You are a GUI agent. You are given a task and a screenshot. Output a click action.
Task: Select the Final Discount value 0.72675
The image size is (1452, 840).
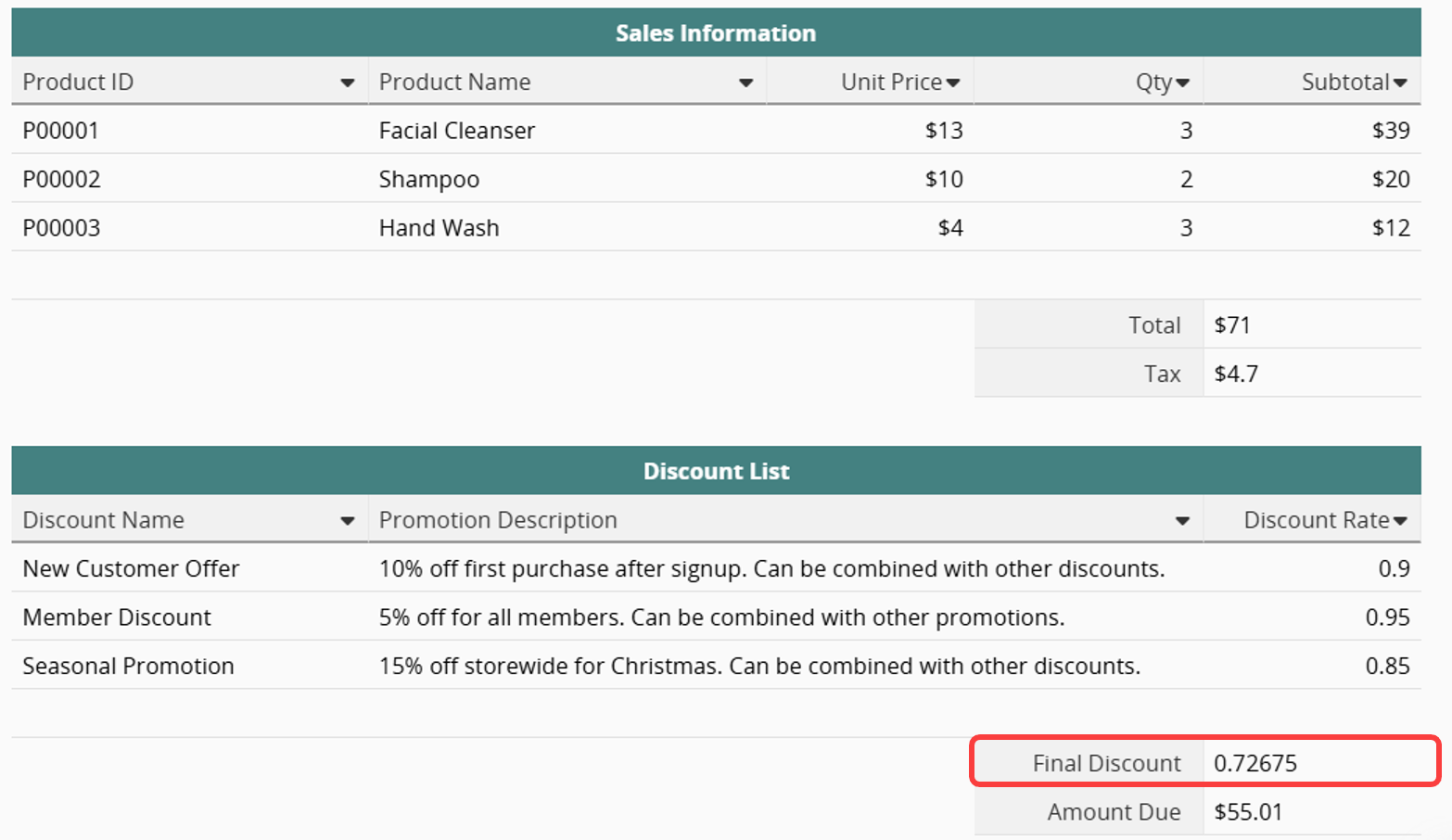pyautogui.click(x=1255, y=763)
